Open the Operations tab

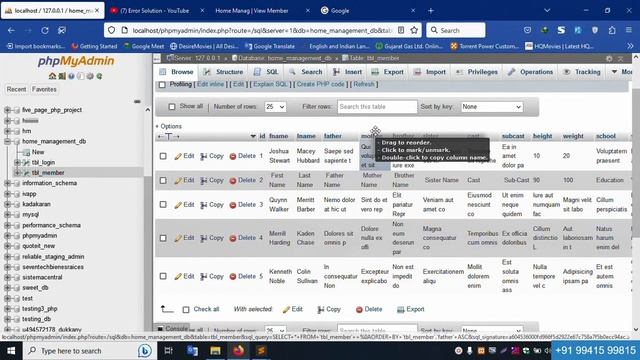530,72
